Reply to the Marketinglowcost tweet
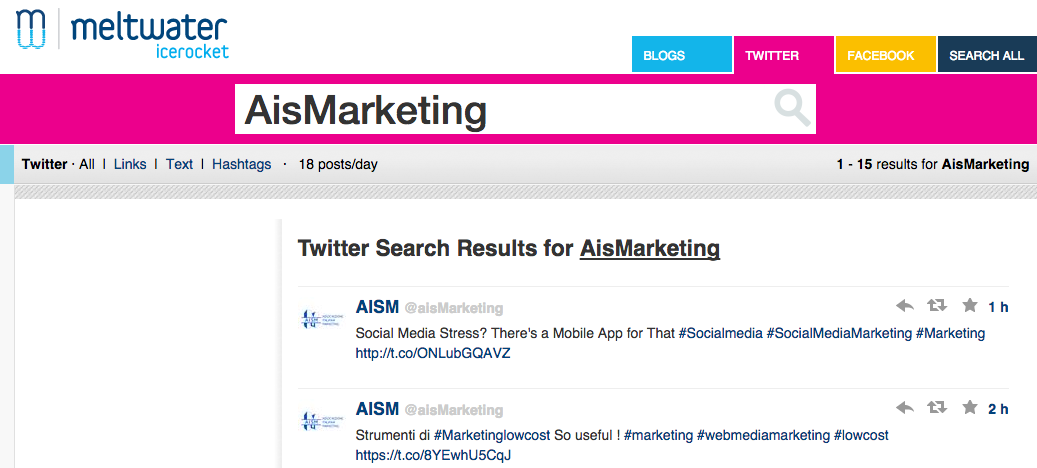This screenshot has width=1037, height=468. coord(905,408)
